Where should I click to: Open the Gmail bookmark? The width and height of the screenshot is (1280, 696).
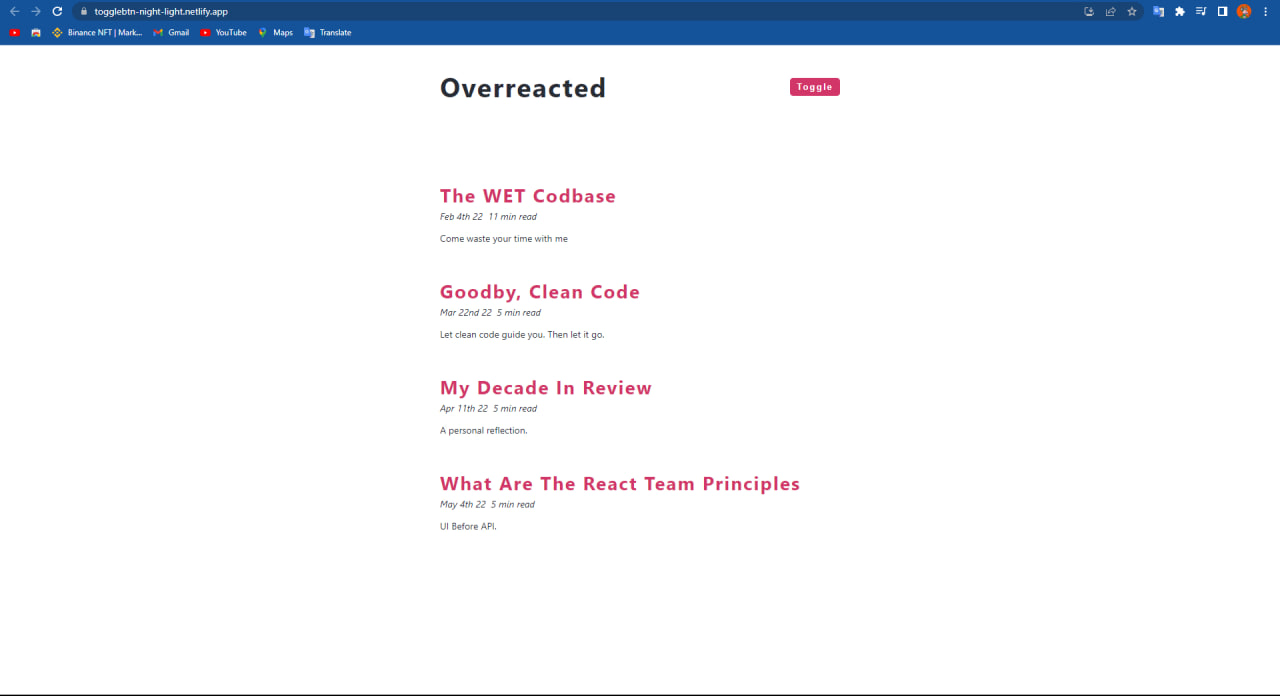(x=171, y=32)
